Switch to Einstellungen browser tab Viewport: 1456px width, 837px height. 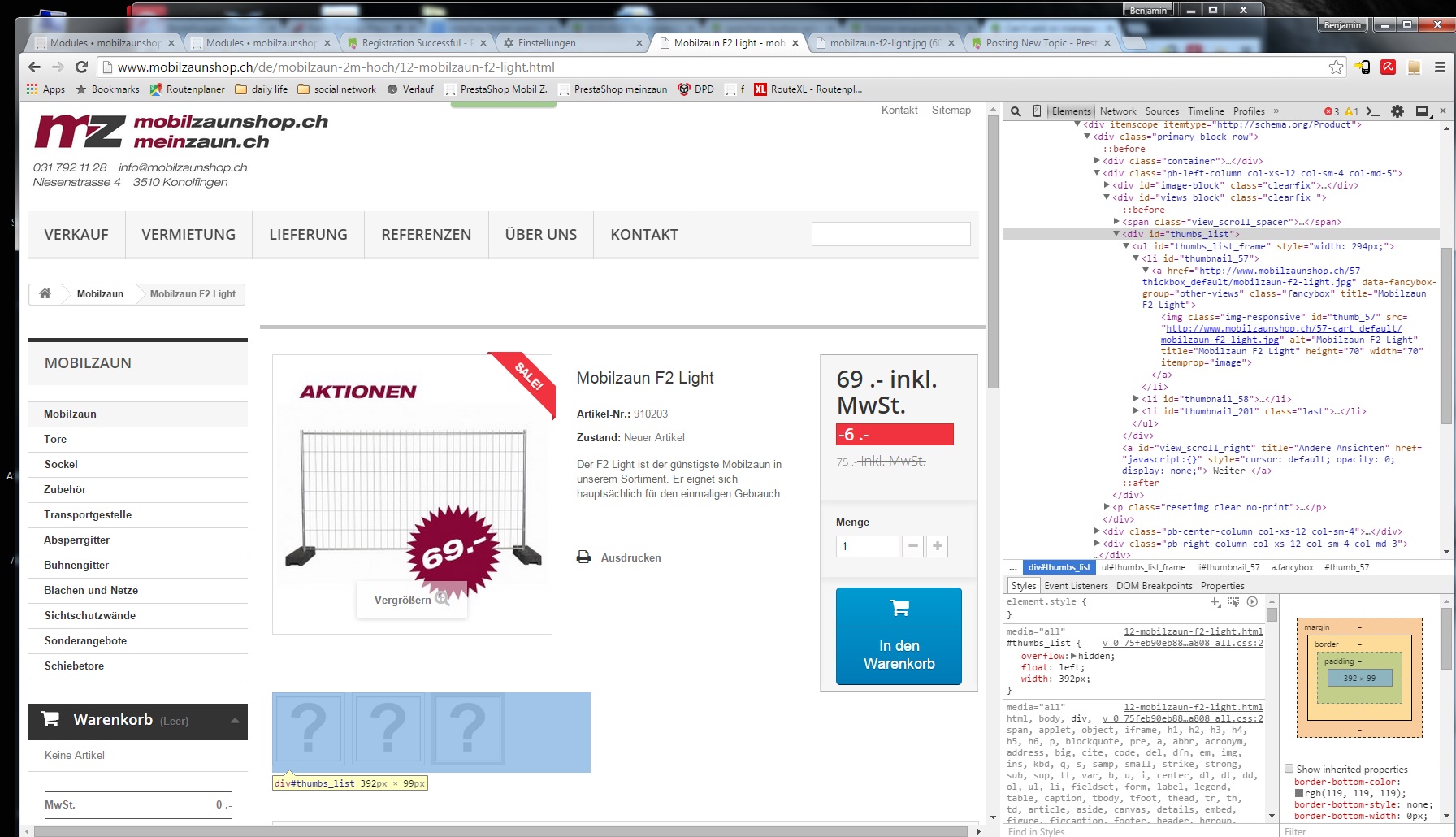(x=572, y=43)
